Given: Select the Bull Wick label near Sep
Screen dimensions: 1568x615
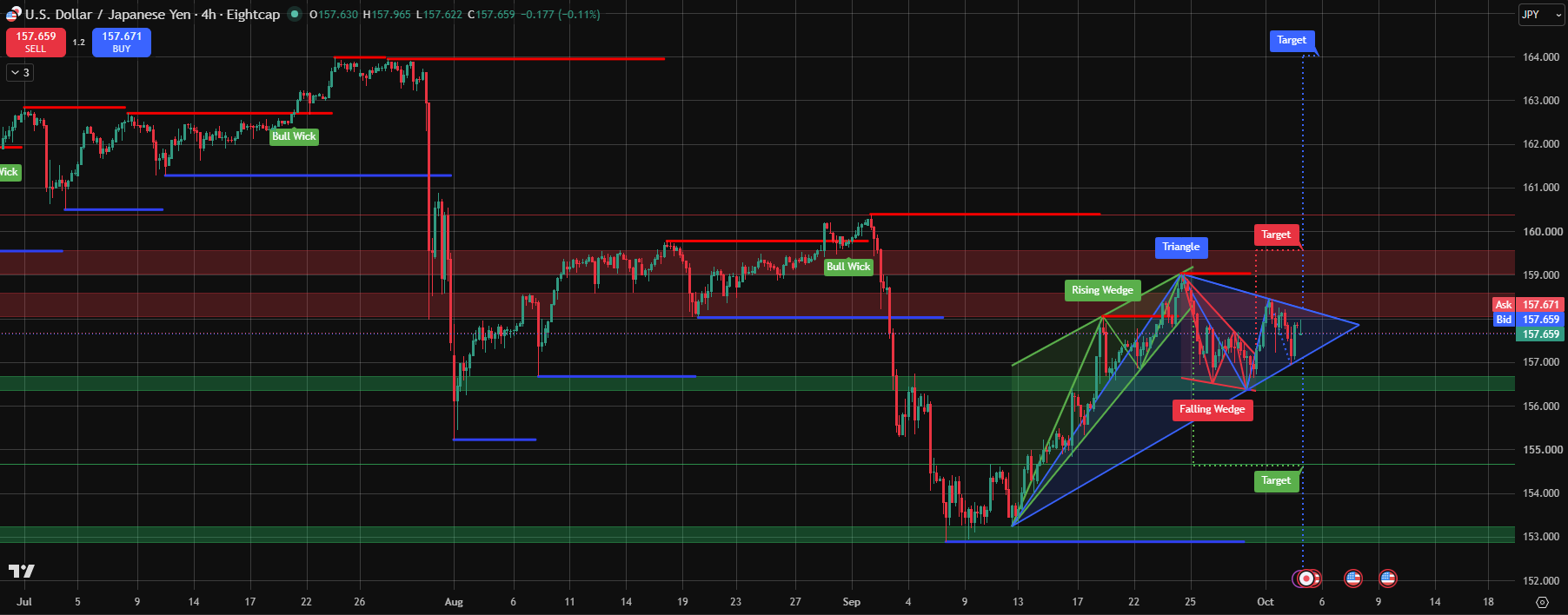Looking at the screenshot, I should click(x=848, y=267).
